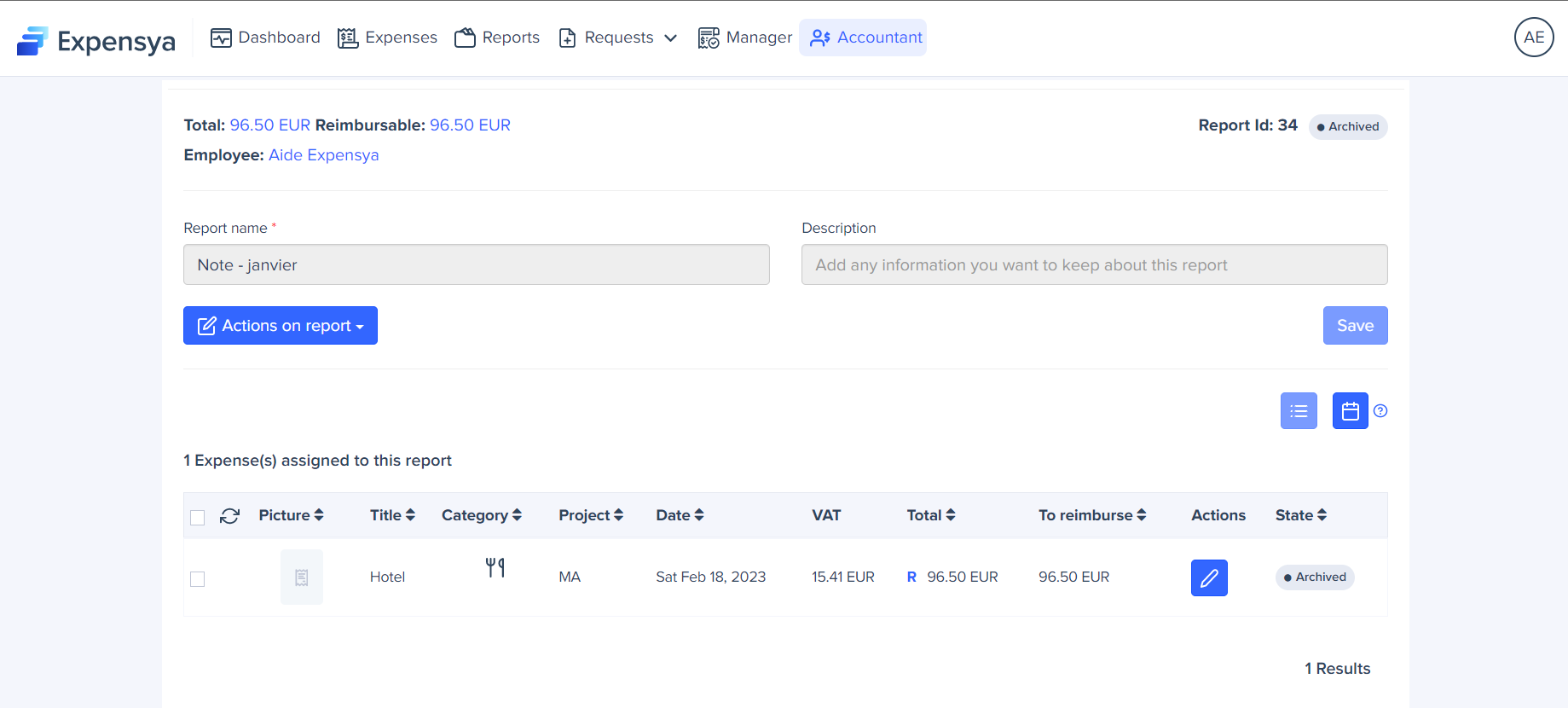Switch to list view icon

tap(1298, 411)
